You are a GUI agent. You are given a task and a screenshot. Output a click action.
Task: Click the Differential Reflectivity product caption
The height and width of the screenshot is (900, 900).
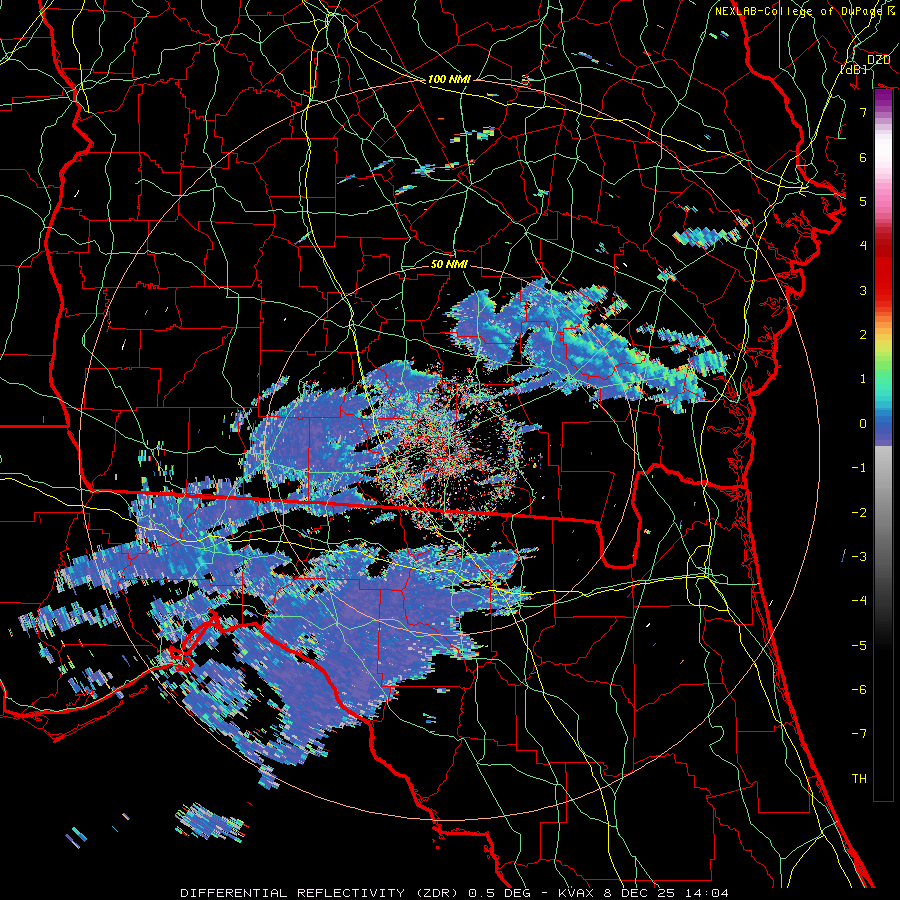455,893
